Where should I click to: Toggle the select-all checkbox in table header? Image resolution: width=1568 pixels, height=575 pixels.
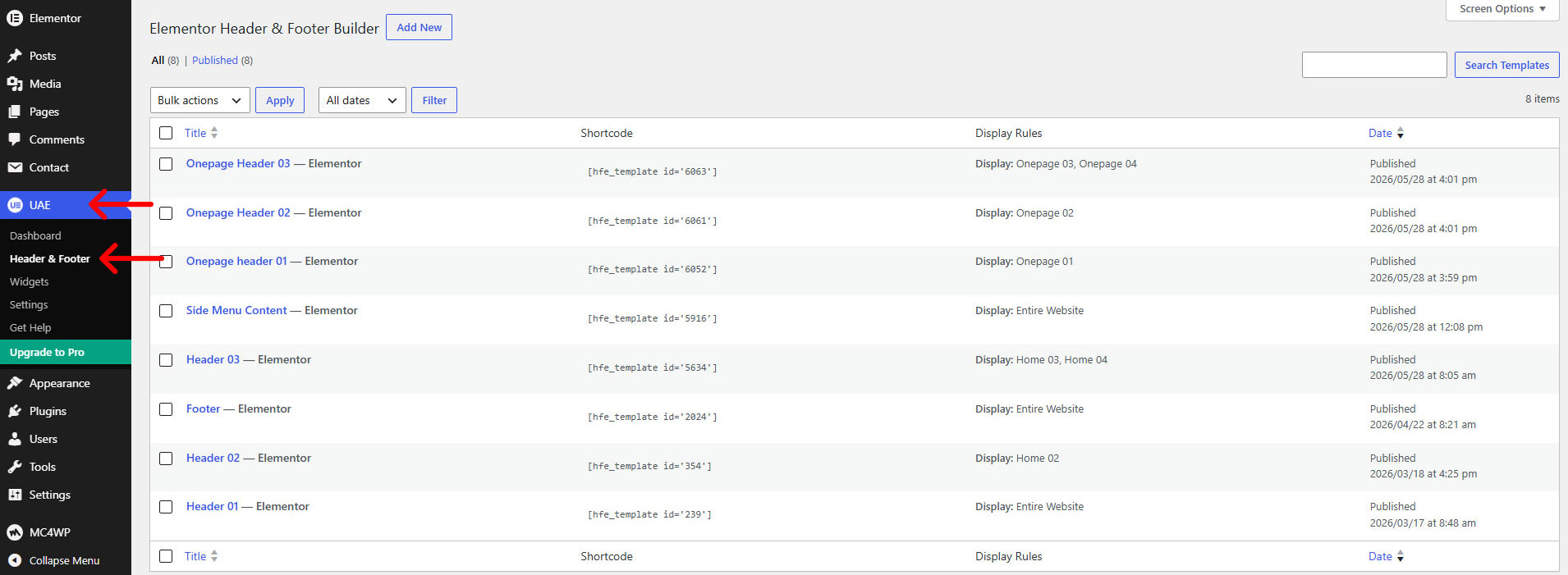[166, 133]
